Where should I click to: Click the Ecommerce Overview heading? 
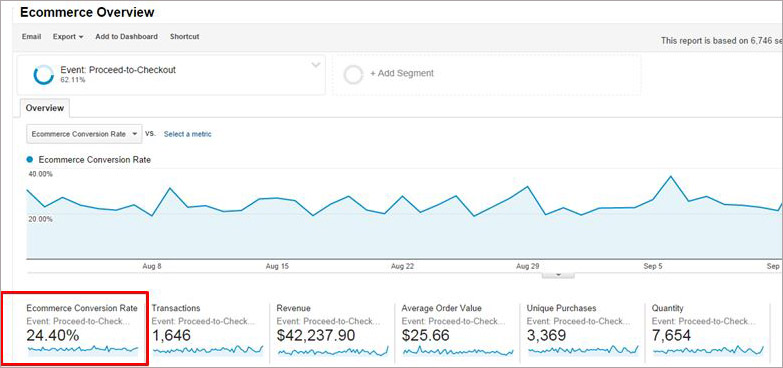click(x=87, y=12)
